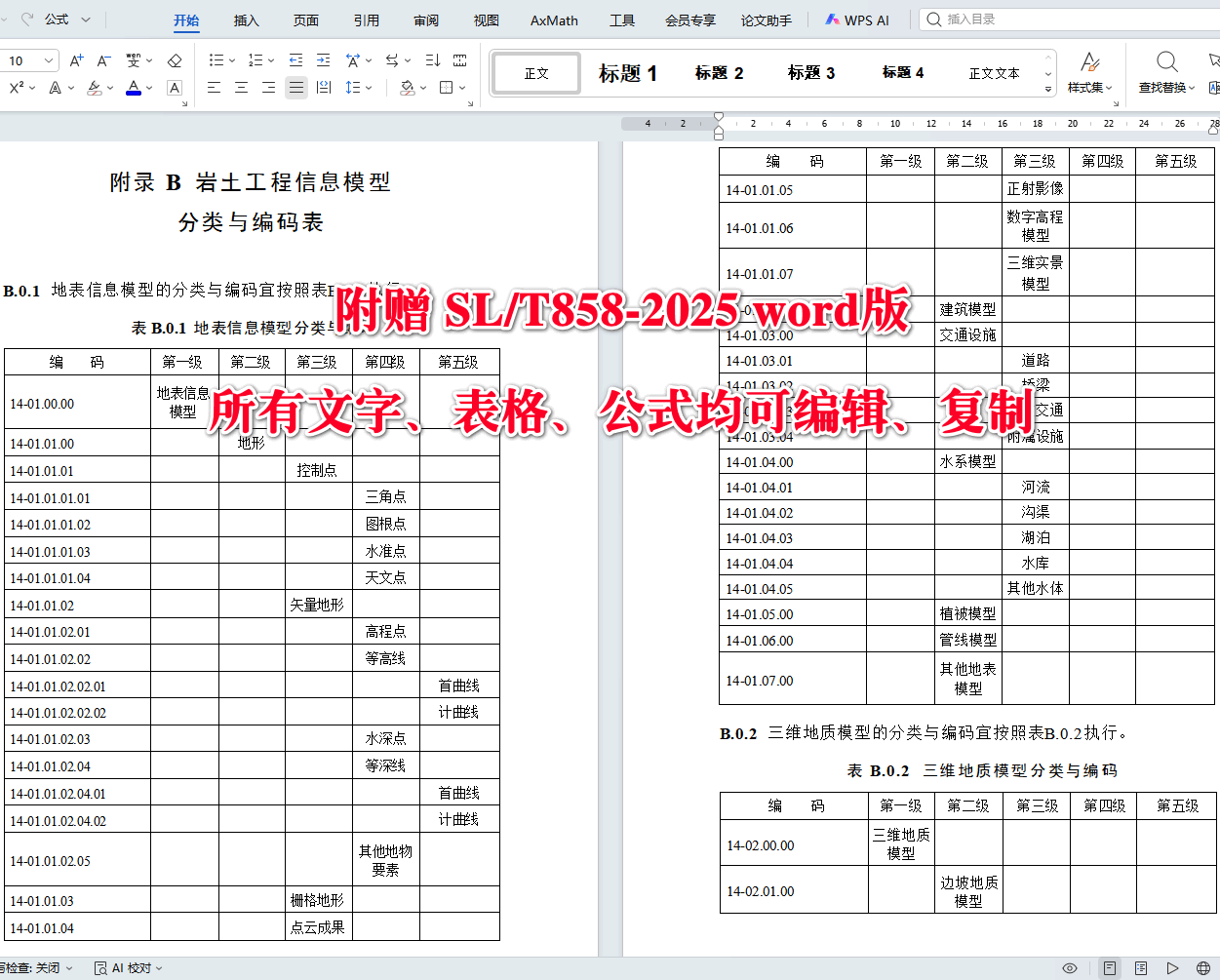Insert a bulleted list
This screenshot has width=1220, height=980.
215,60
